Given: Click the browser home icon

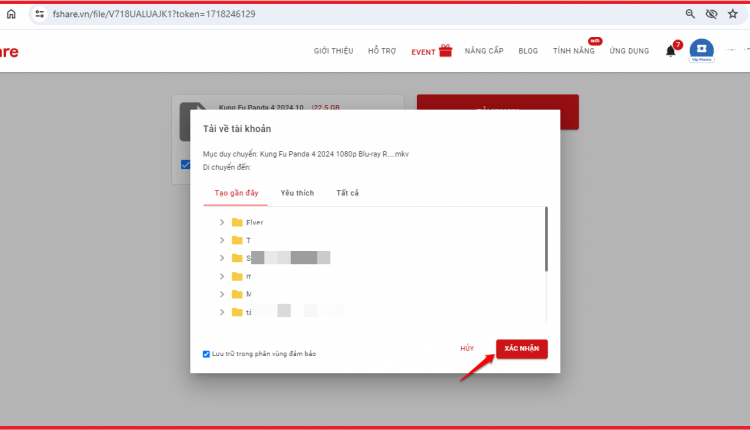Looking at the screenshot, I should [x=11, y=14].
